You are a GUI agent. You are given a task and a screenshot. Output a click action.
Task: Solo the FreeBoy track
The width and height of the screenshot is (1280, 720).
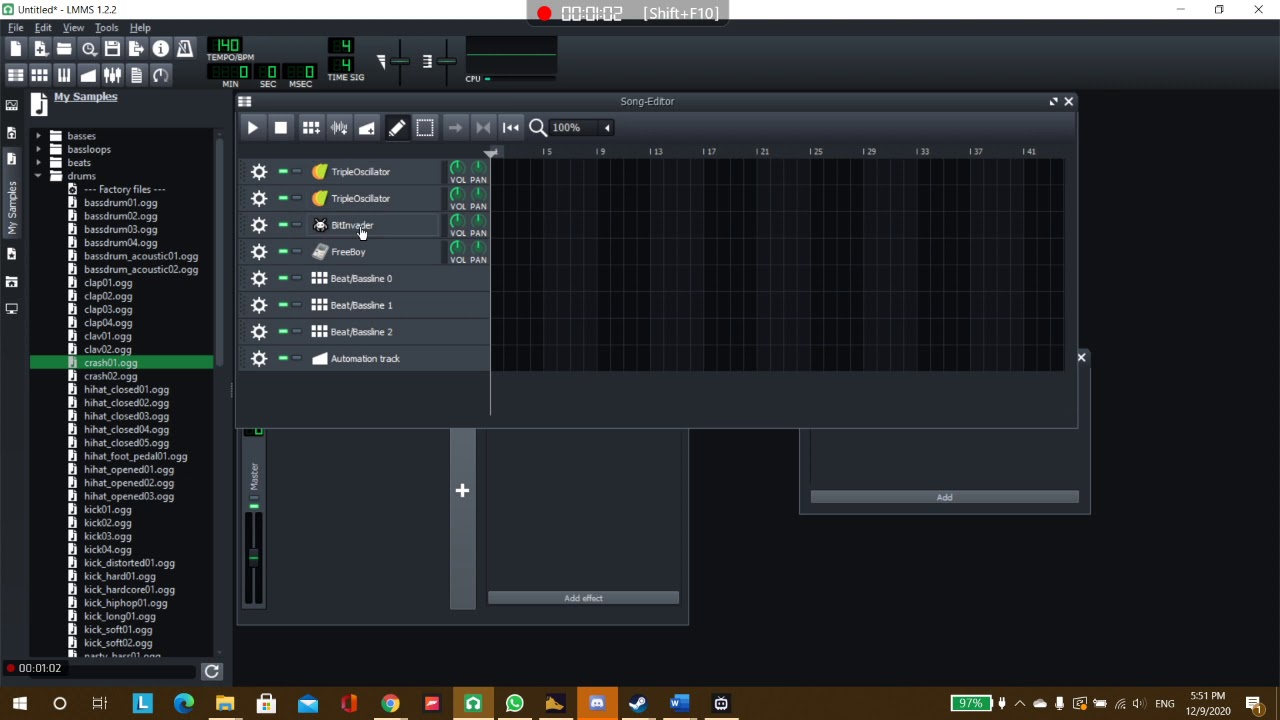[x=297, y=252]
